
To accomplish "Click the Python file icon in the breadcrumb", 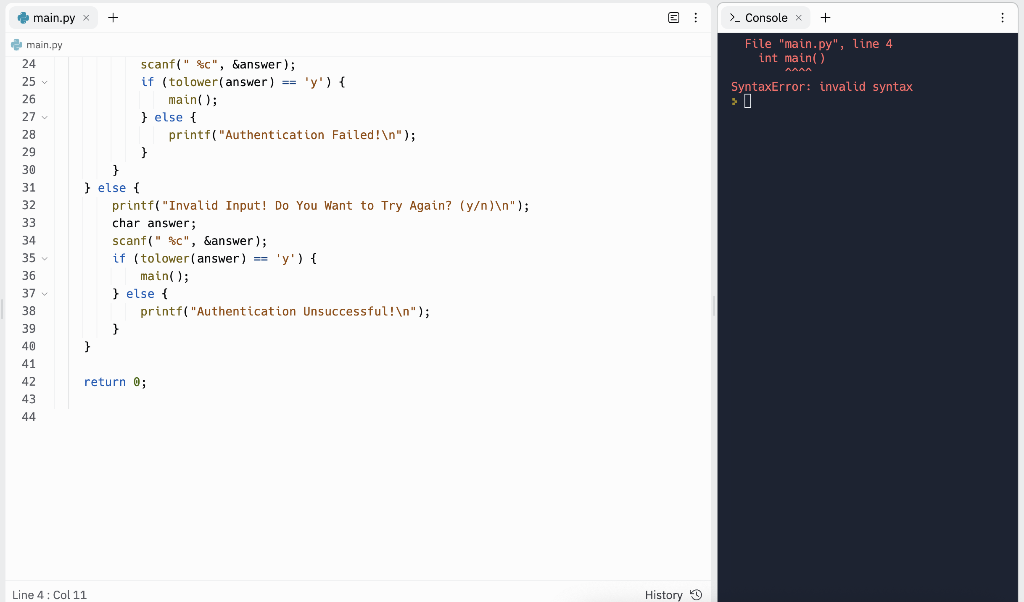I will coord(15,44).
